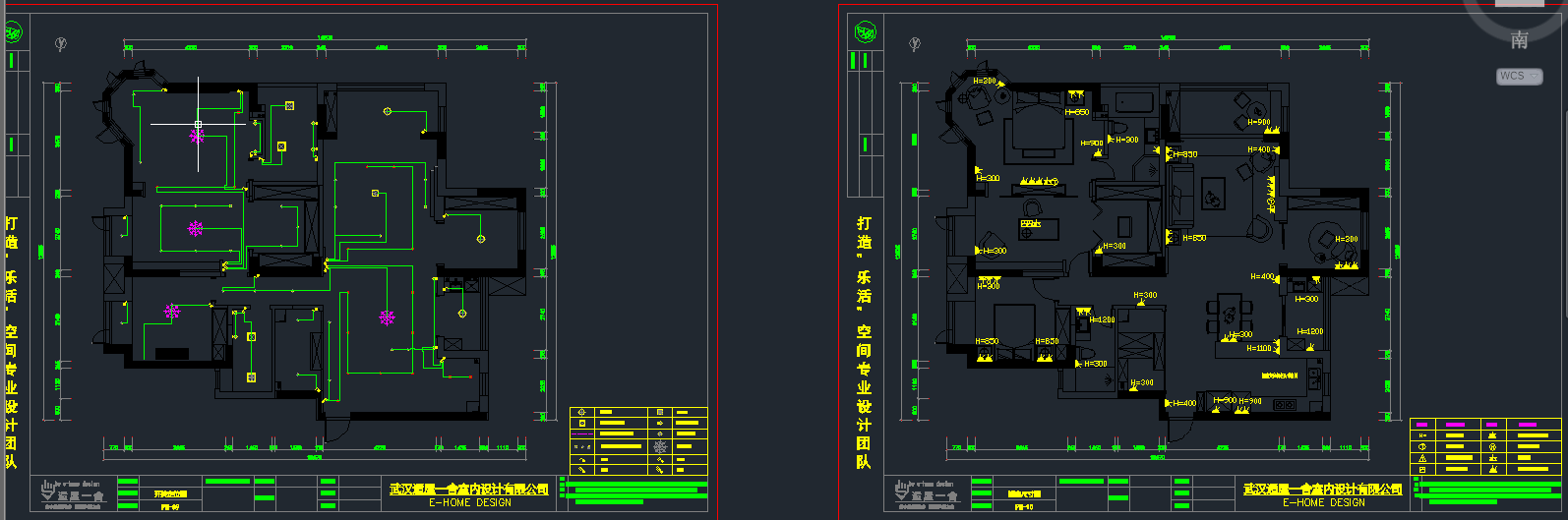The image size is (1568, 520).
Task: Select E-HOME DESIGN text in left sheet
Action: [470, 502]
